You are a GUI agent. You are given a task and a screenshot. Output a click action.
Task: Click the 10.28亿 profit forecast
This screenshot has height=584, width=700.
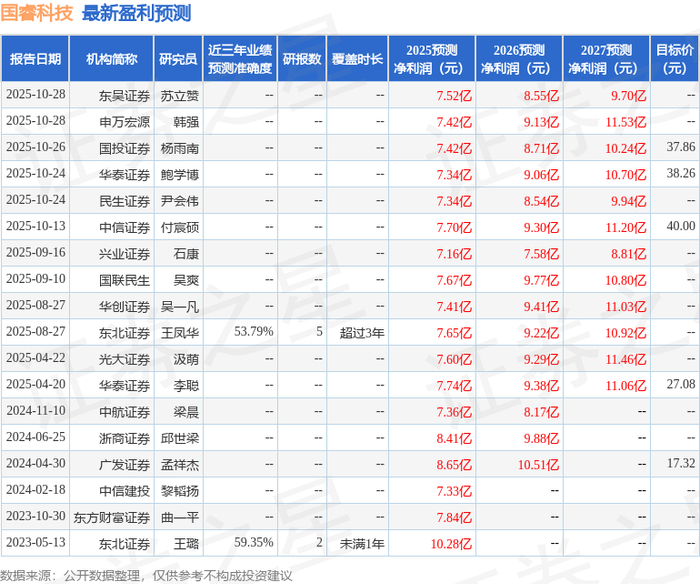451,544
